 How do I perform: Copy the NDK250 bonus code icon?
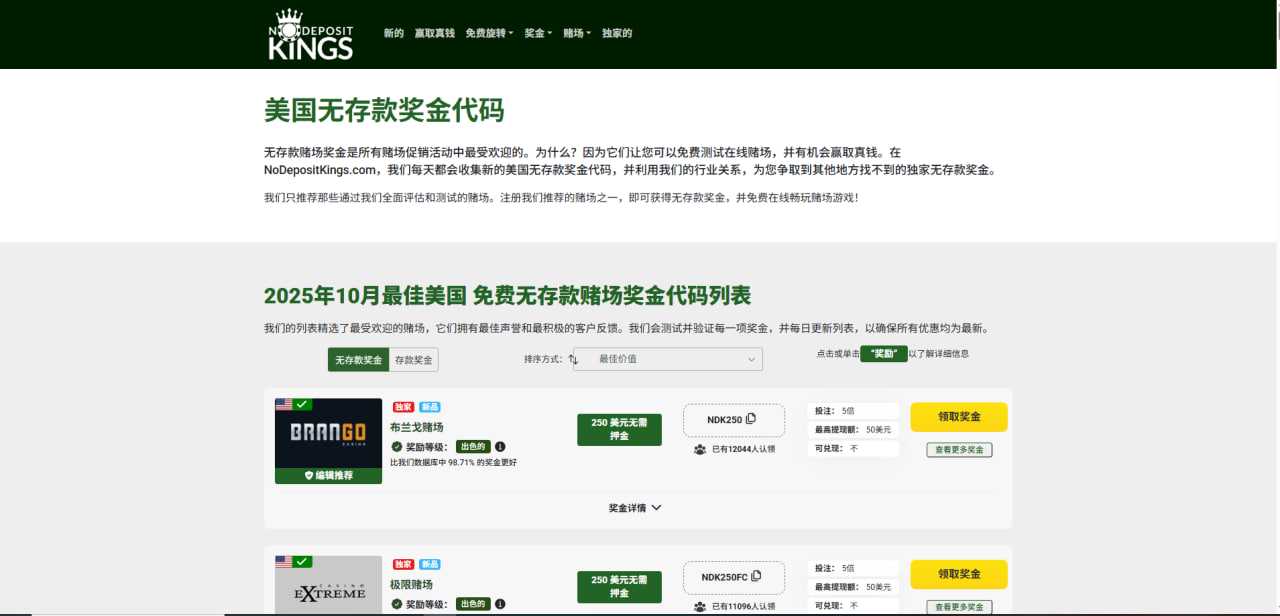coord(751,419)
